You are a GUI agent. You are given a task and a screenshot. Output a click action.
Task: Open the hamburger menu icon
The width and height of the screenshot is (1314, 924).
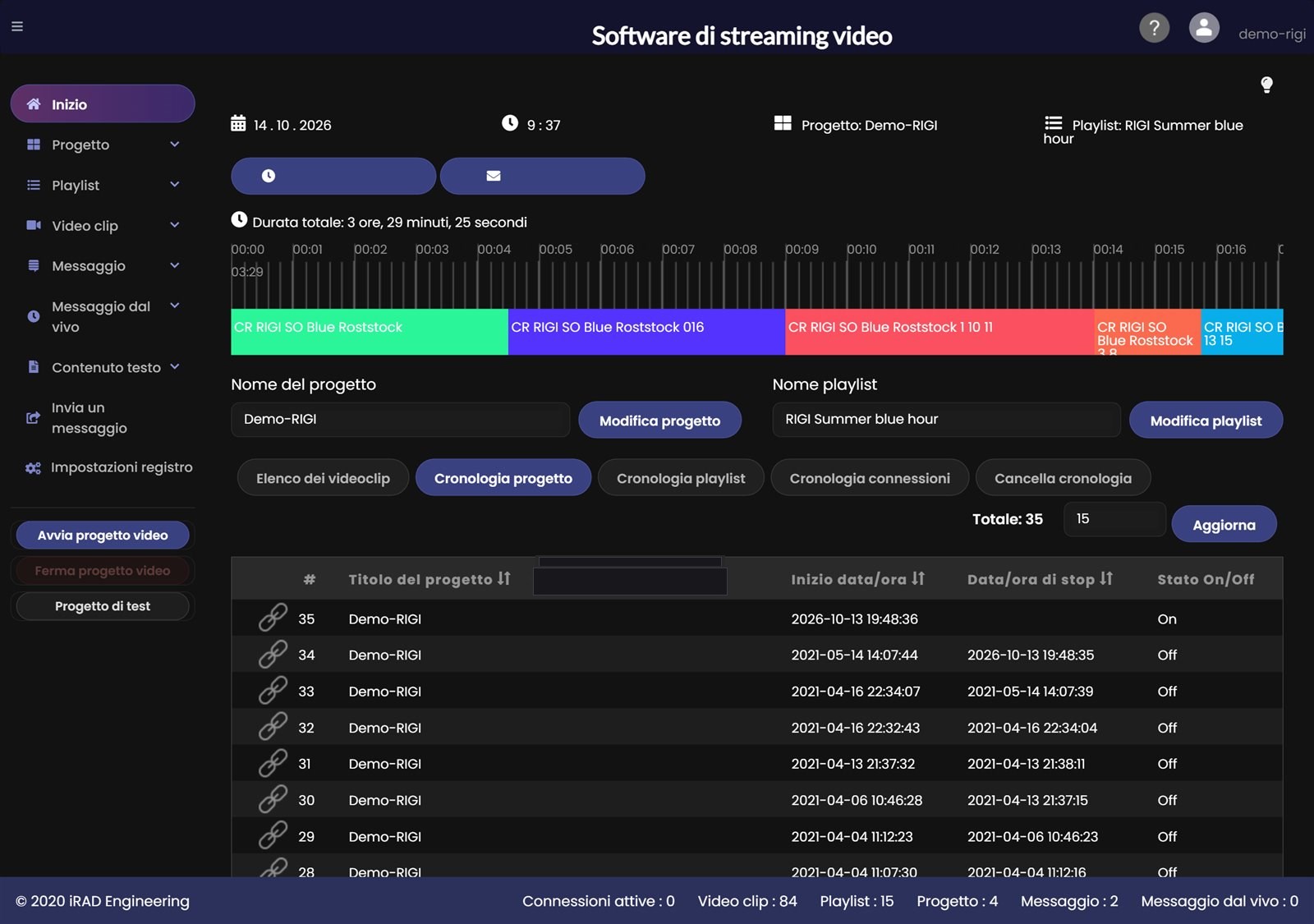[x=16, y=26]
